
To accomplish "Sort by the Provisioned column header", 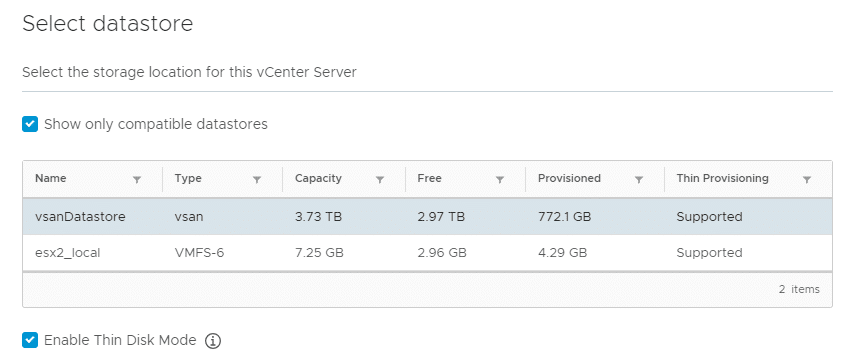I will coord(569,178).
